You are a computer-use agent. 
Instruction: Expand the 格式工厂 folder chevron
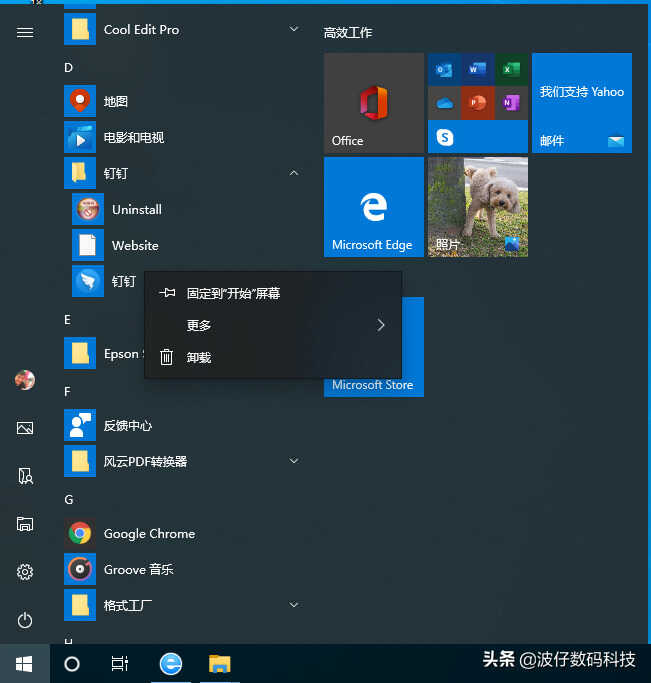tap(294, 605)
